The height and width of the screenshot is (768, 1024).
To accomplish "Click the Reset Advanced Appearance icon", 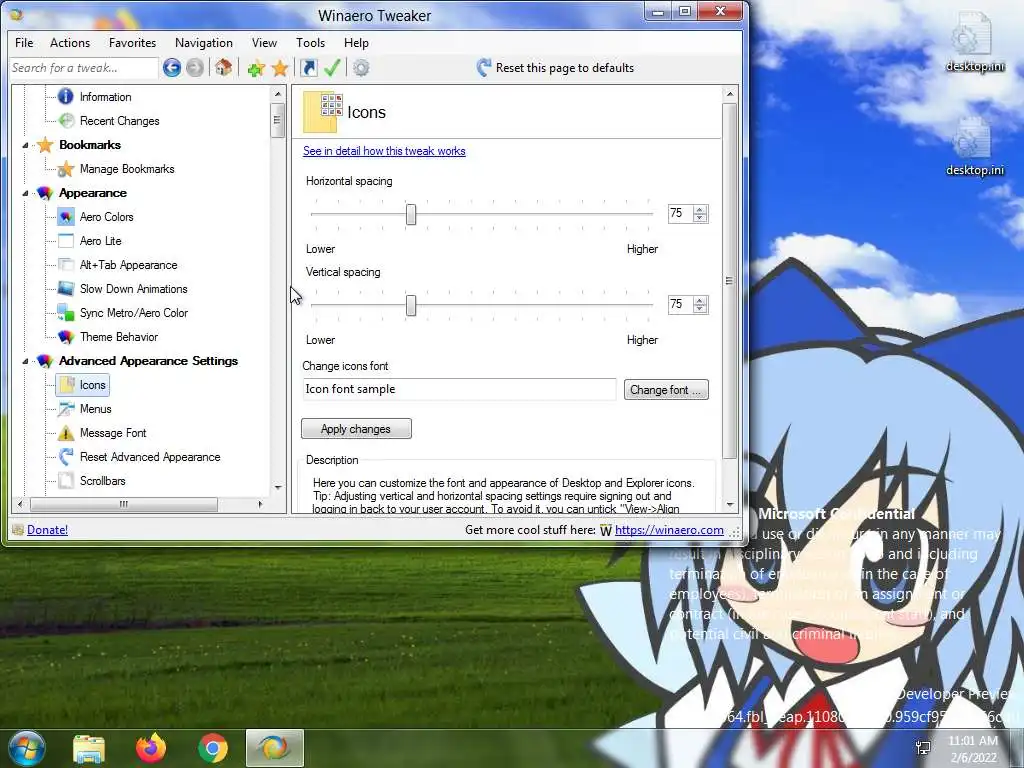I will click(x=66, y=457).
